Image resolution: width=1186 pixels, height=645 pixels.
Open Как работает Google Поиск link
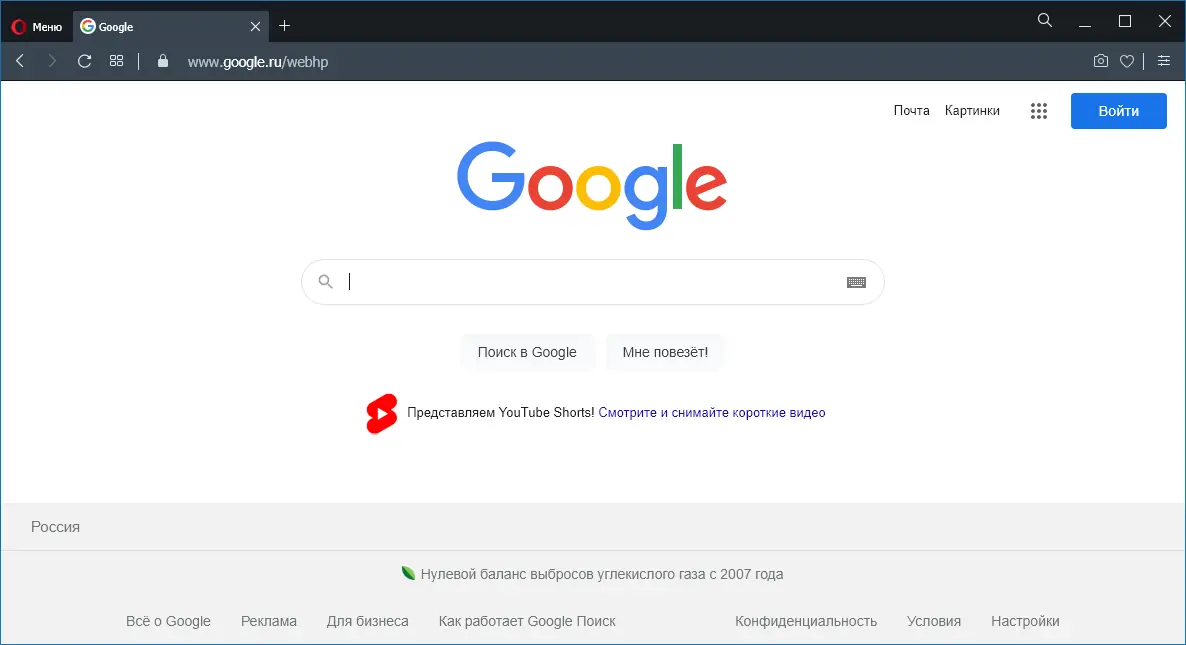[x=527, y=622]
